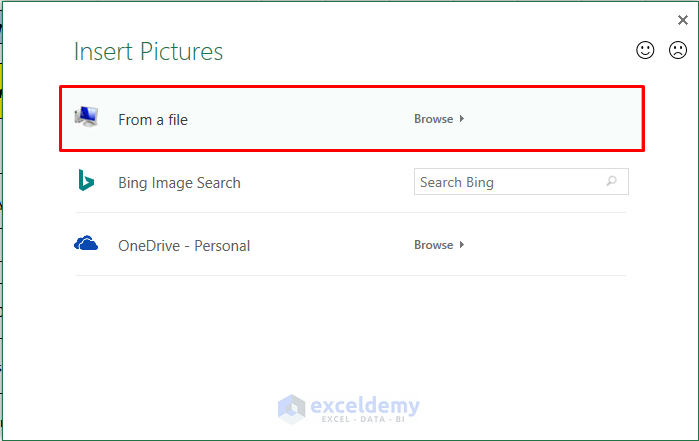This screenshot has height=441, width=699.
Task: Click the arrow next to OneDrive Browse
Action: 462,245
